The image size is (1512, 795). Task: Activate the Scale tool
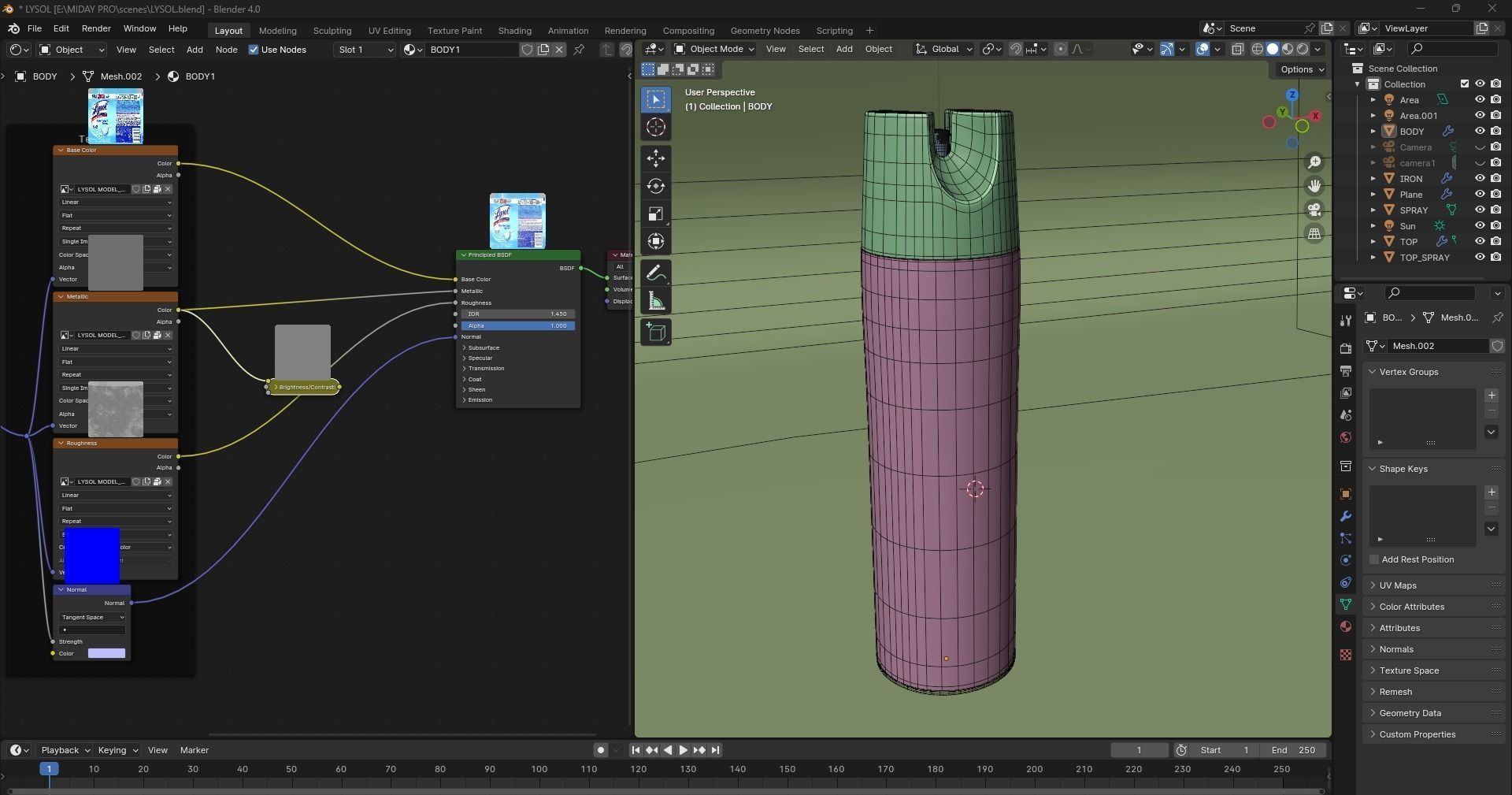pyautogui.click(x=656, y=214)
